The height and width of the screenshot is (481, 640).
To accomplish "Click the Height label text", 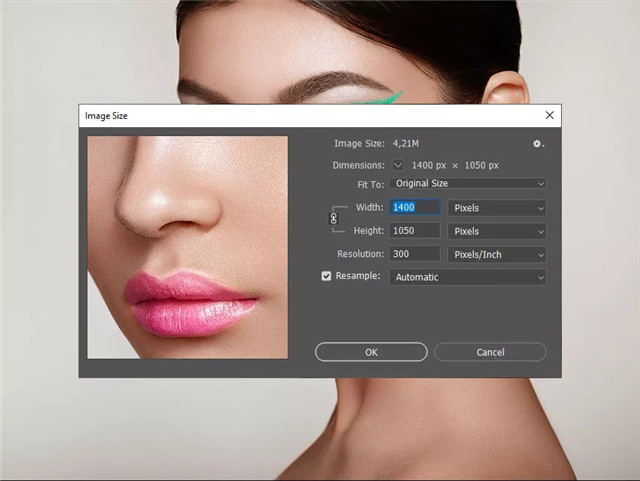I will coord(368,230).
